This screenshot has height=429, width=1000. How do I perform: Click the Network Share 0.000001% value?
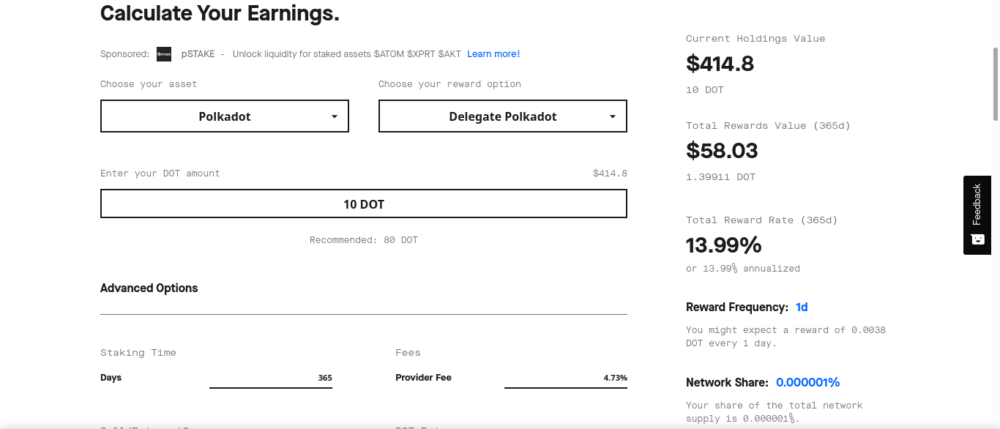pyautogui.click(x=808, y=382)
